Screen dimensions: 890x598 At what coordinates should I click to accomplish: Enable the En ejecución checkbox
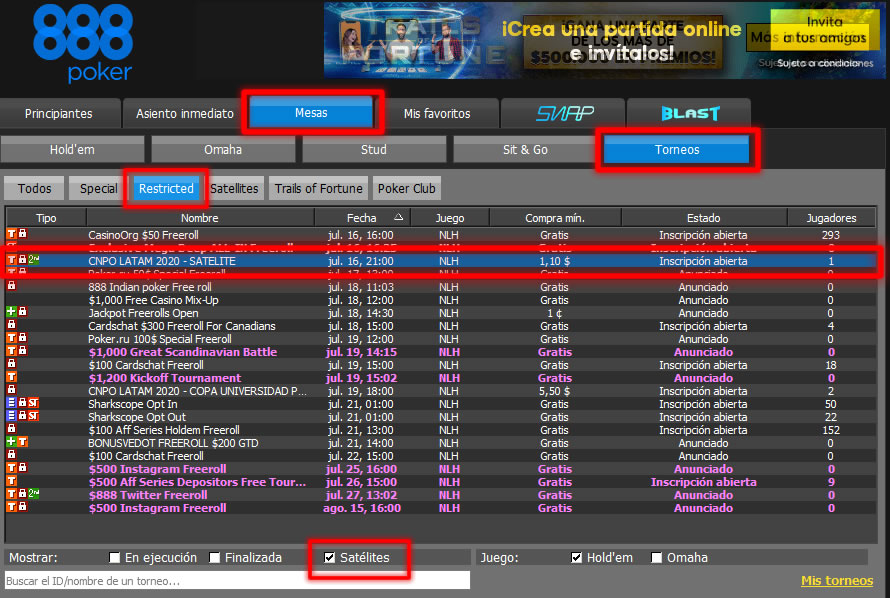pyautogui.click(x=115, y=558)
